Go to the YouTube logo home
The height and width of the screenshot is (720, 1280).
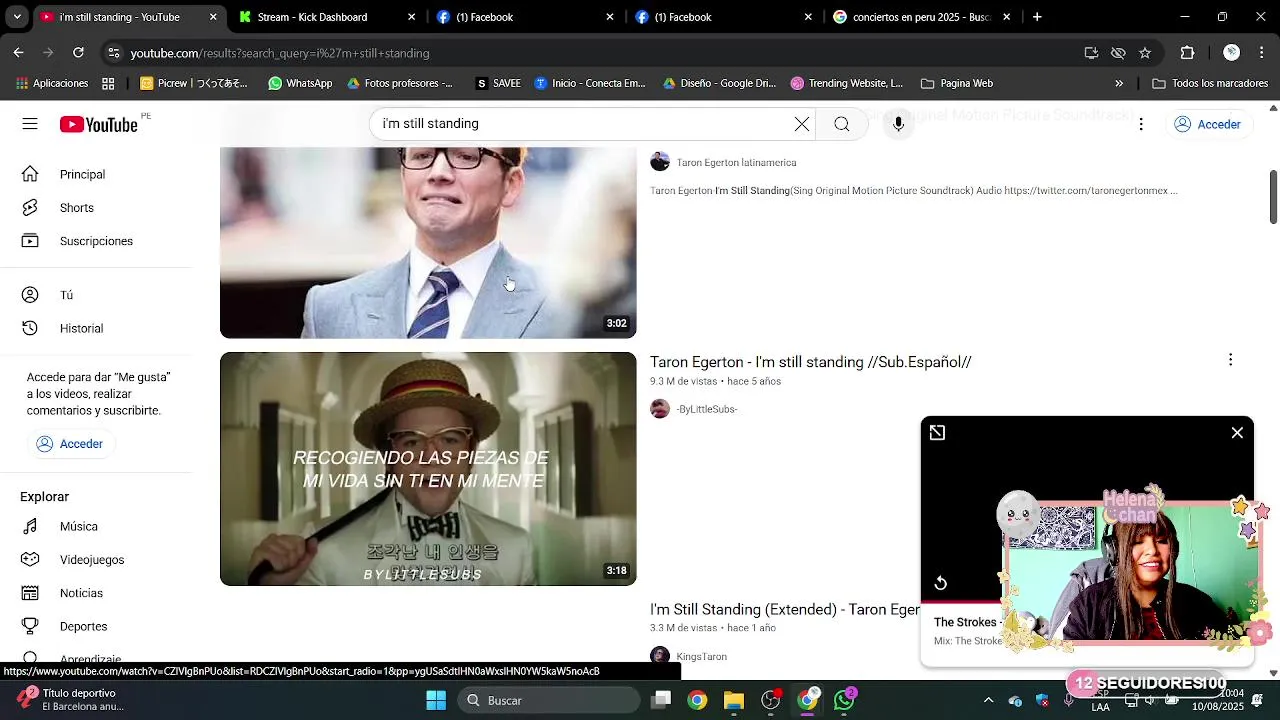pos(98,124)
